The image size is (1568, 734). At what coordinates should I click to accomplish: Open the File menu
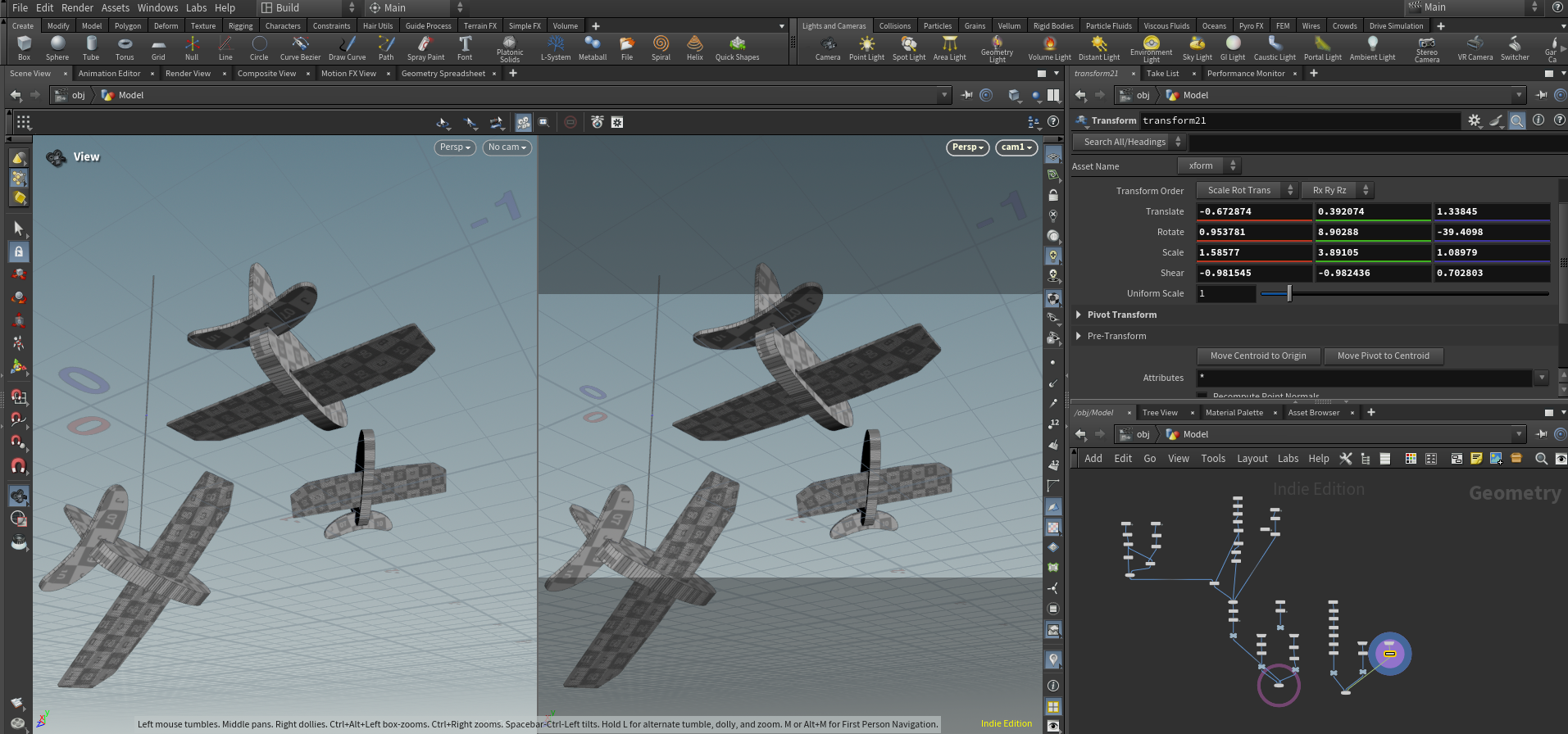click(x=20, y=7)
